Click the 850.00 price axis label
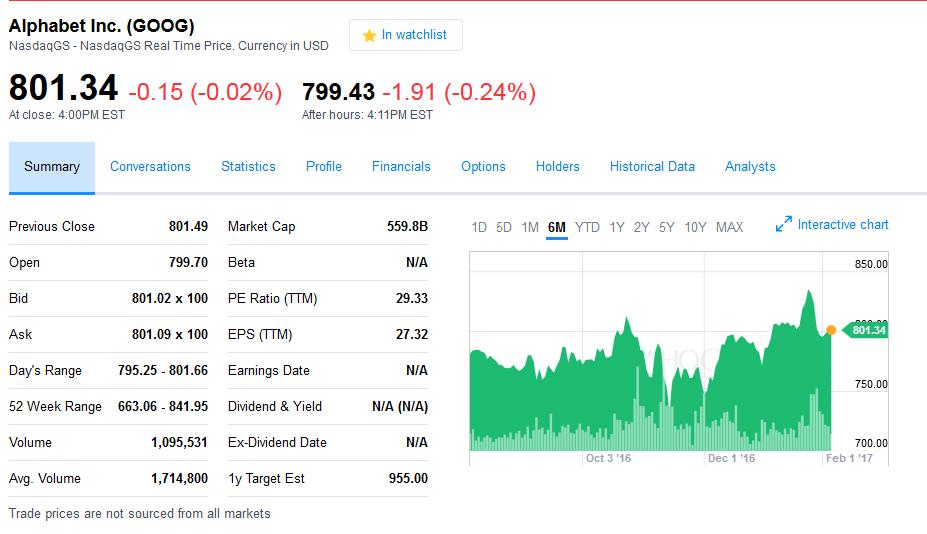 pyautogui.click(x=871, y=264)
